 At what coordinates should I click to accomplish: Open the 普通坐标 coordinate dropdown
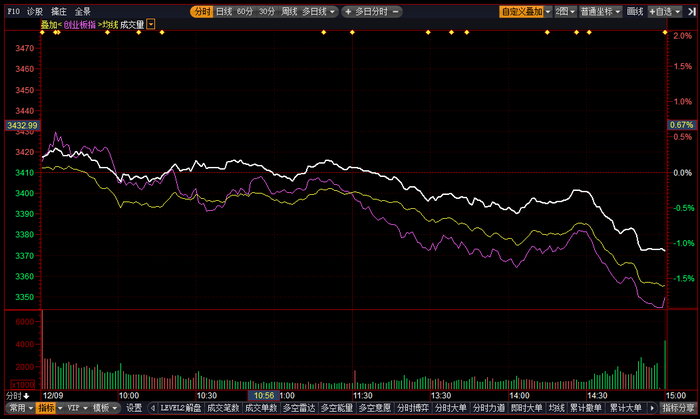click(x=600, y=12)
